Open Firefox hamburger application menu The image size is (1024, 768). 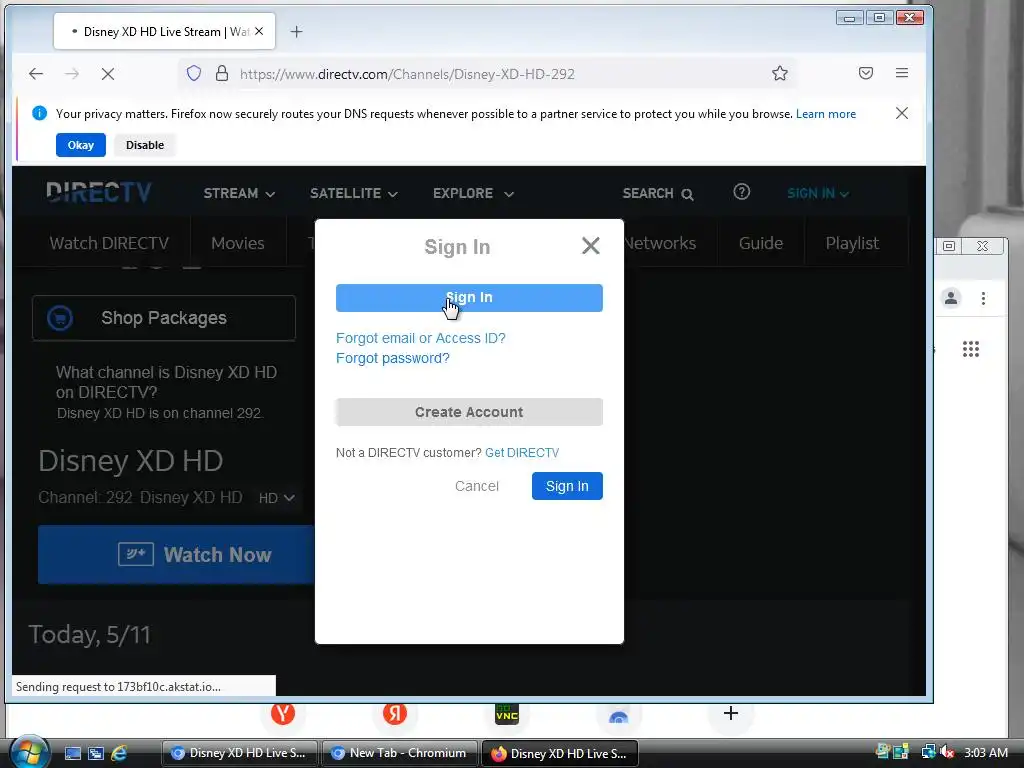pos(902,73)
